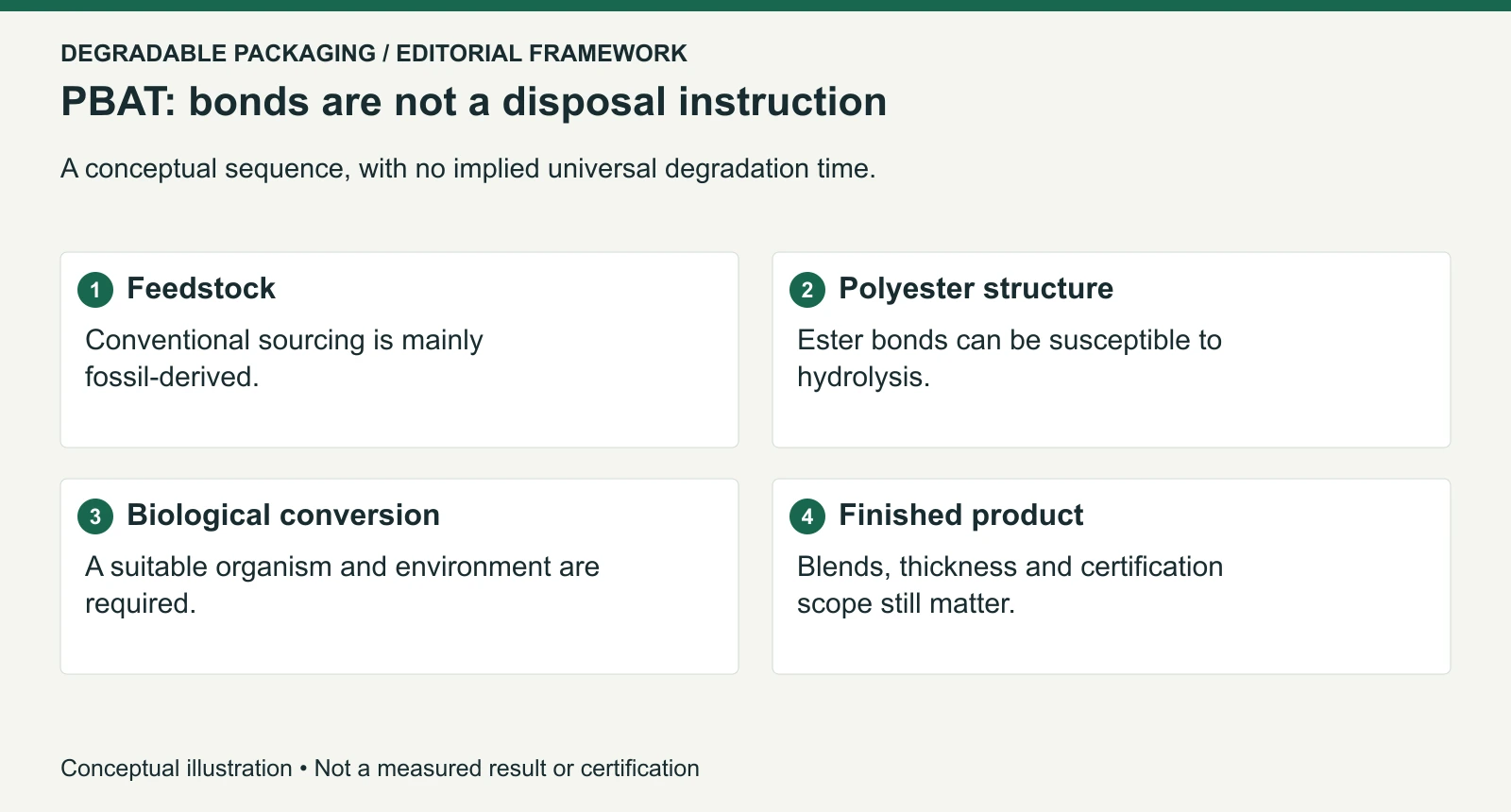
Task: Select the number 4 badge beside Finished product
Action: point(807,516)
